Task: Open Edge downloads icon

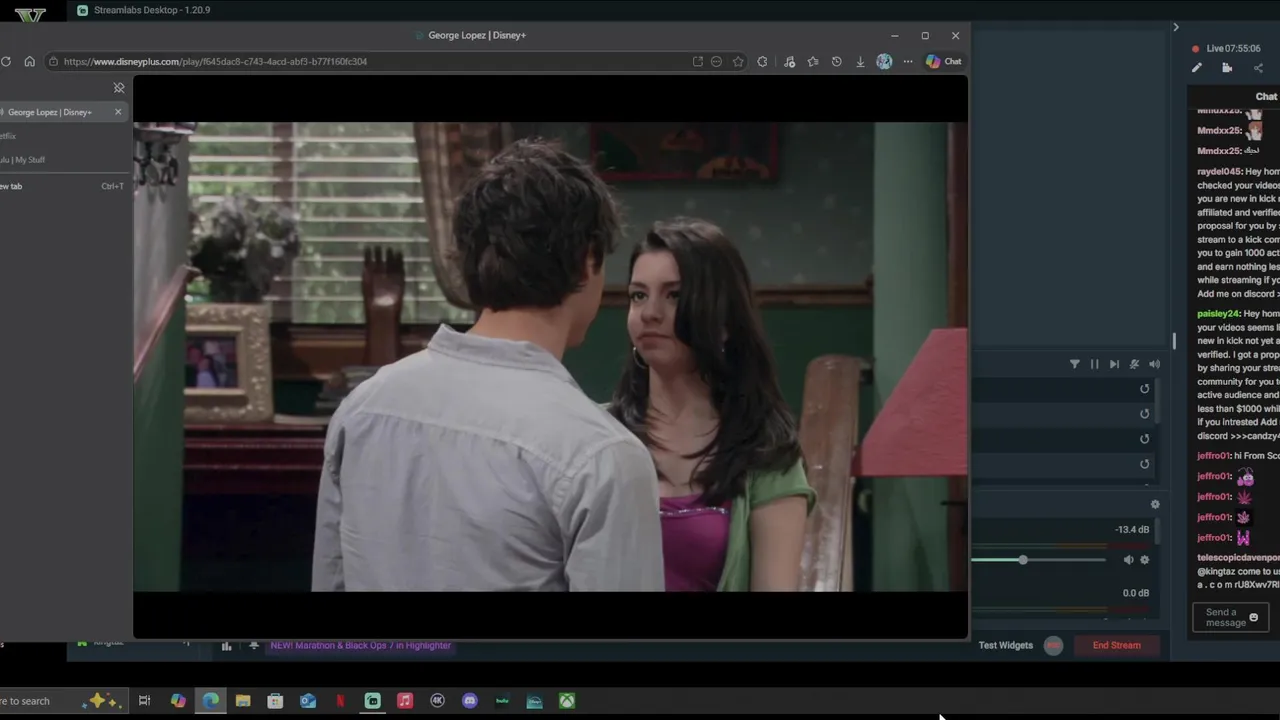Action: (x=860, y=61)
